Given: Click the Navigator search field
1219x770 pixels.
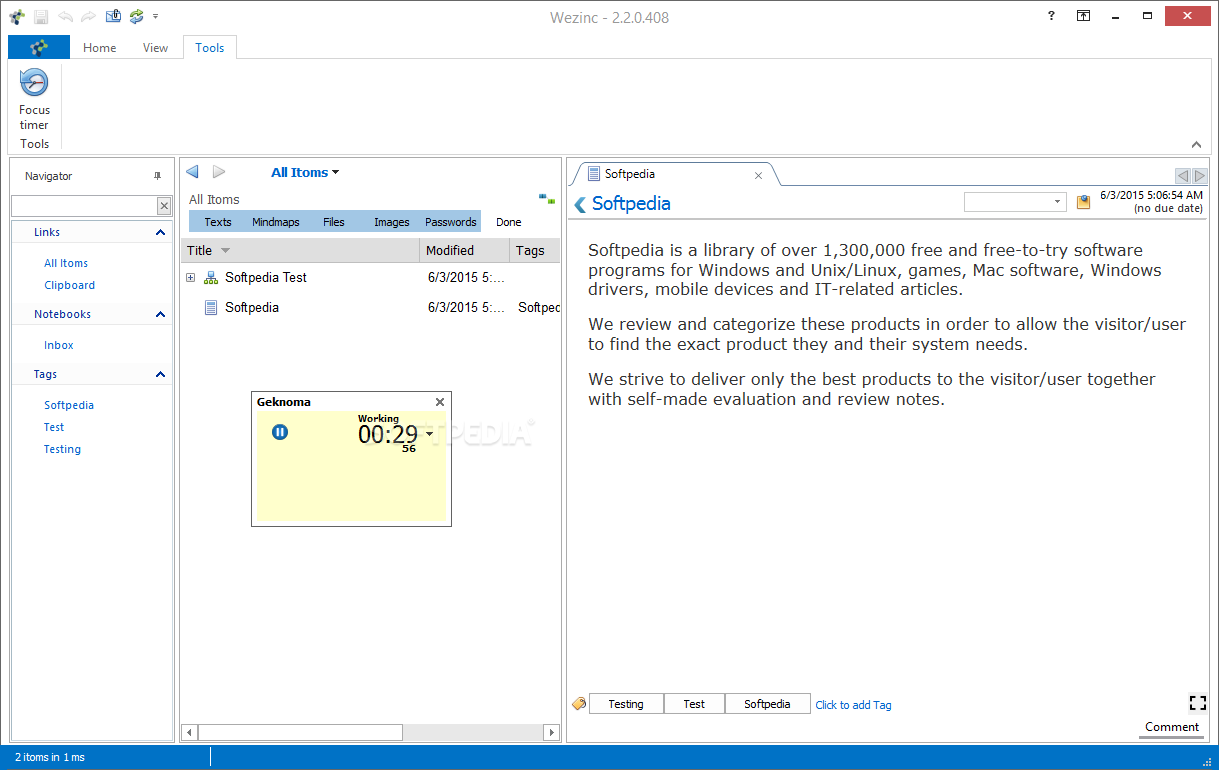Looking at the screenshot, I should click(84, 205).
